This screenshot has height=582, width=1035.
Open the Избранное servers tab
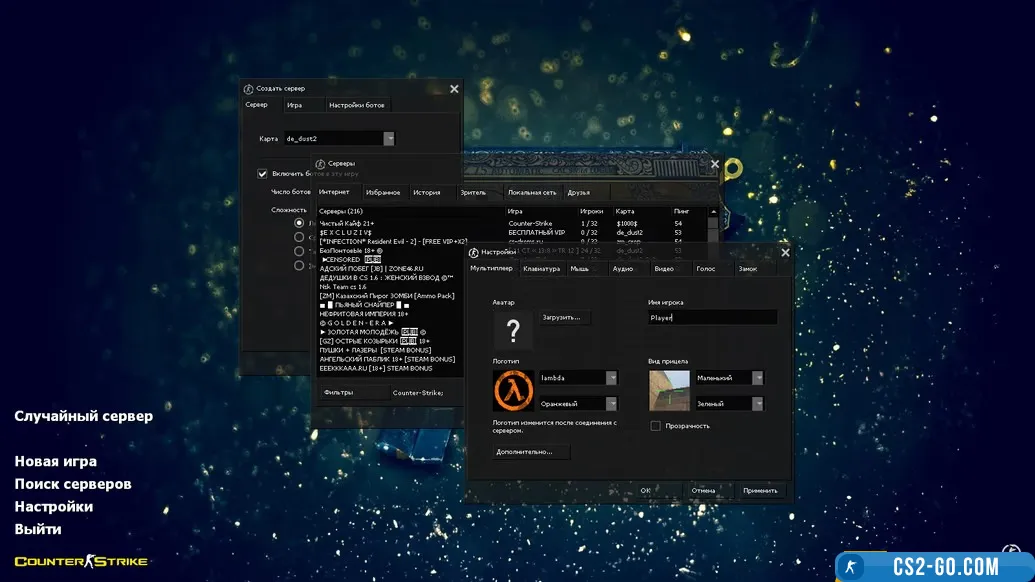(383, 192)
